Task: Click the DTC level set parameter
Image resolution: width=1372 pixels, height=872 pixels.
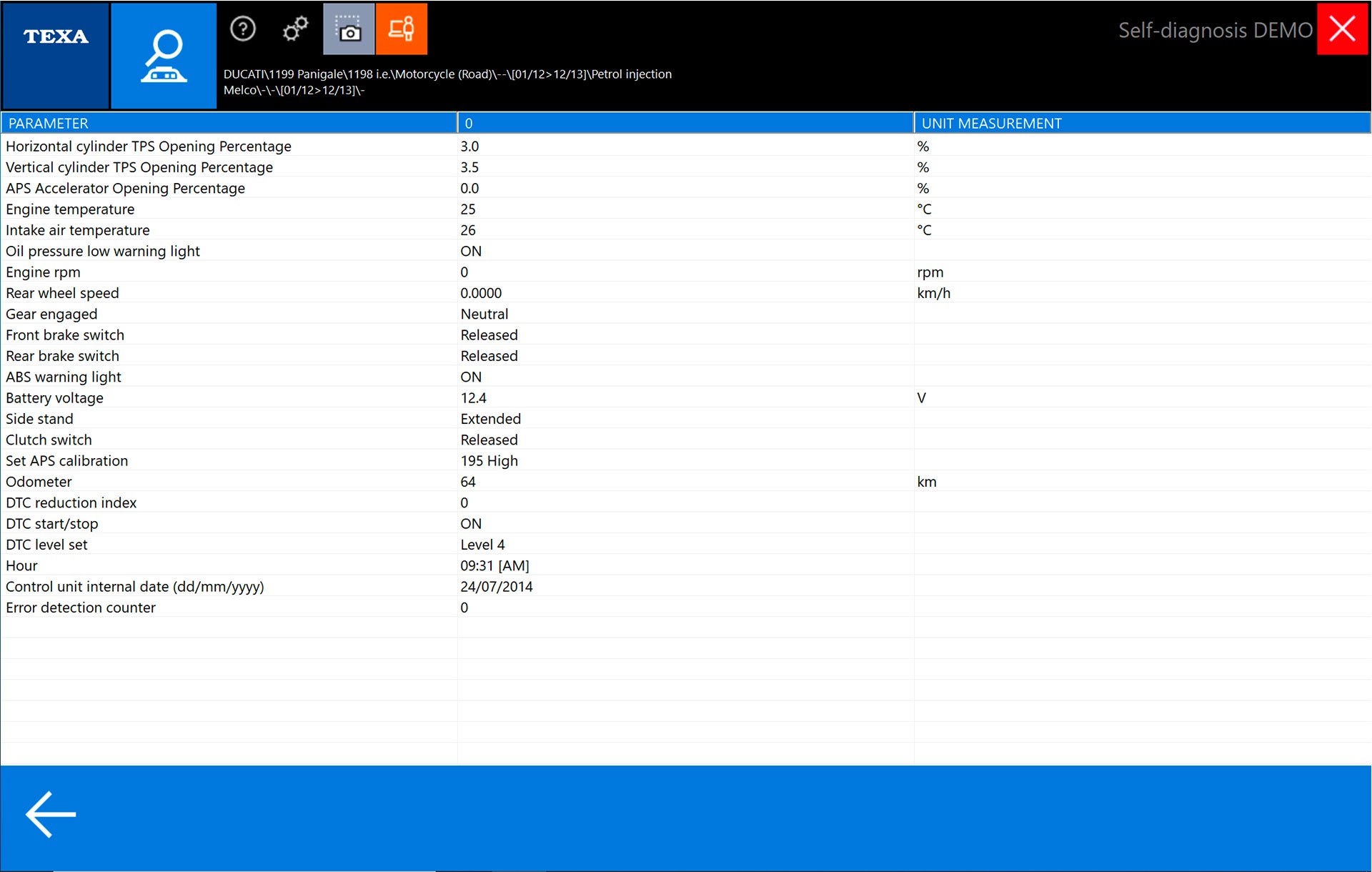Action: point(47,545)
